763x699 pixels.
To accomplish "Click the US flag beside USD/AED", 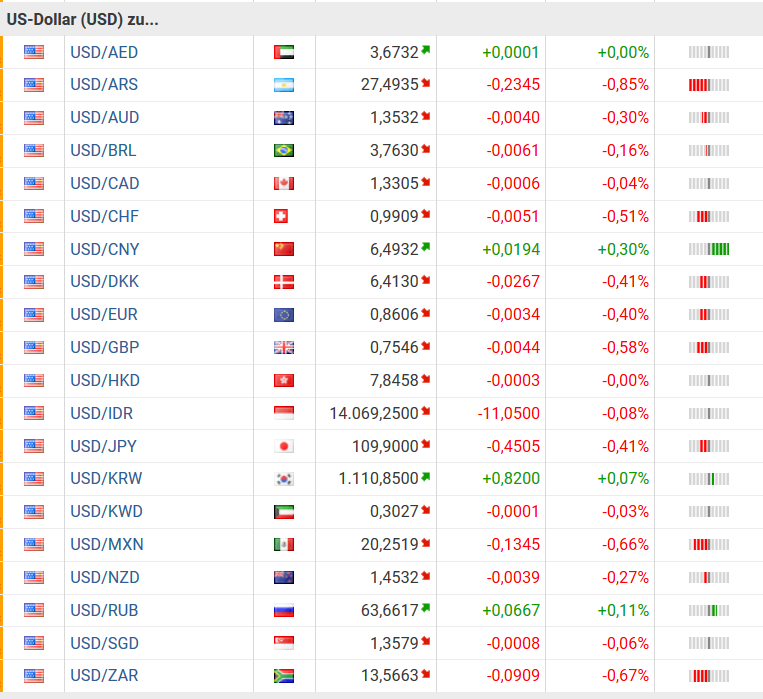I will point(34,52).
